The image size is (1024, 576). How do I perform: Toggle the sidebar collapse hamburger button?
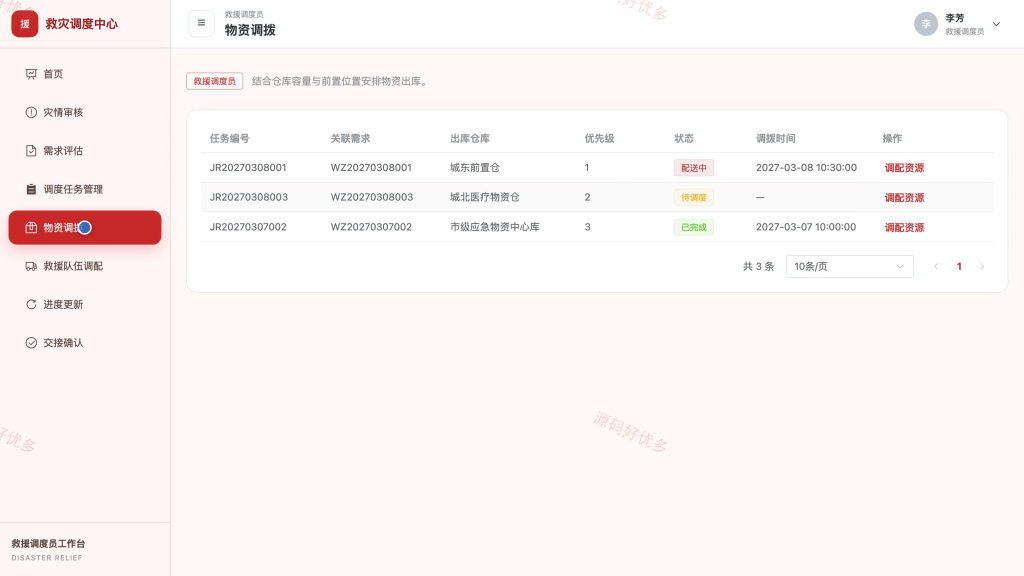point(201,24)
